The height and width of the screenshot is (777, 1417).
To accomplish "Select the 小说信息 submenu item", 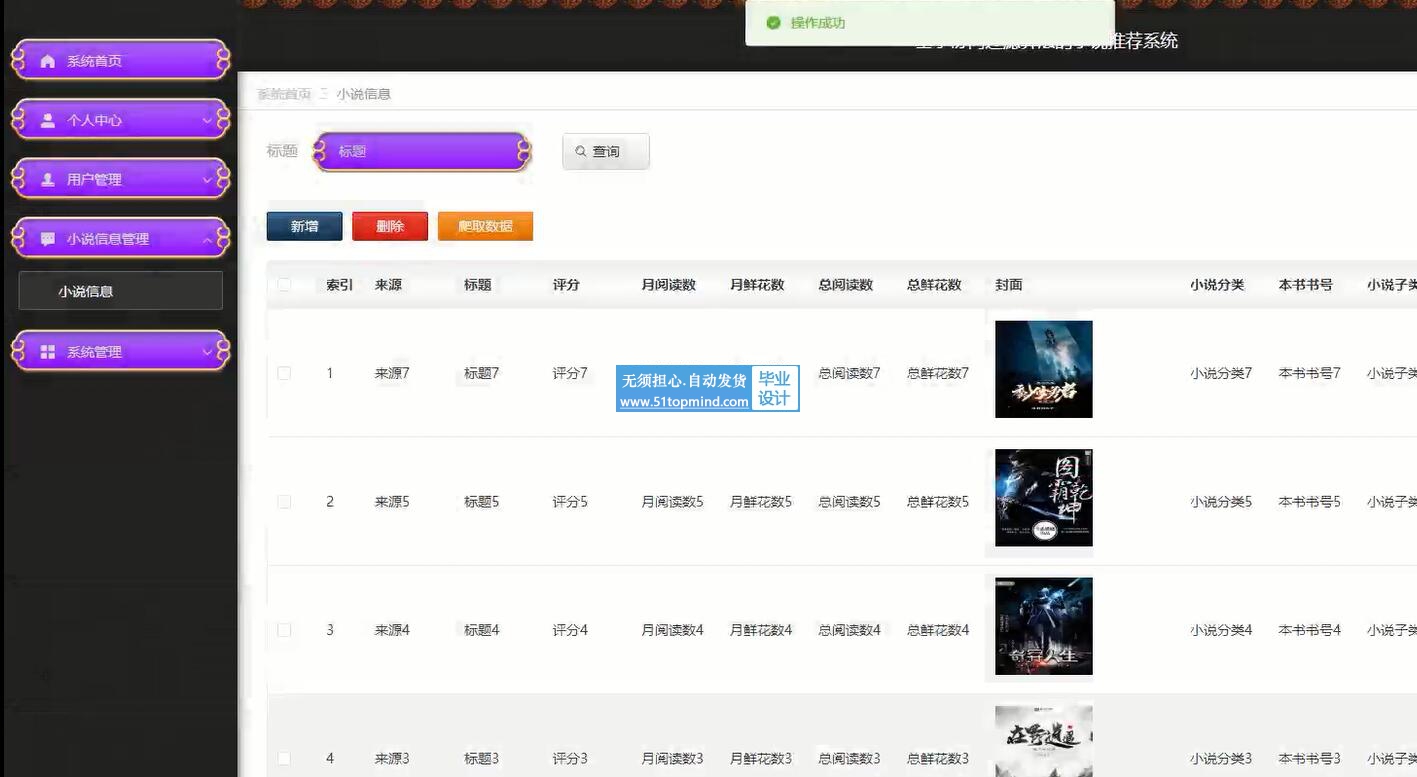I will tap(120, 291).
